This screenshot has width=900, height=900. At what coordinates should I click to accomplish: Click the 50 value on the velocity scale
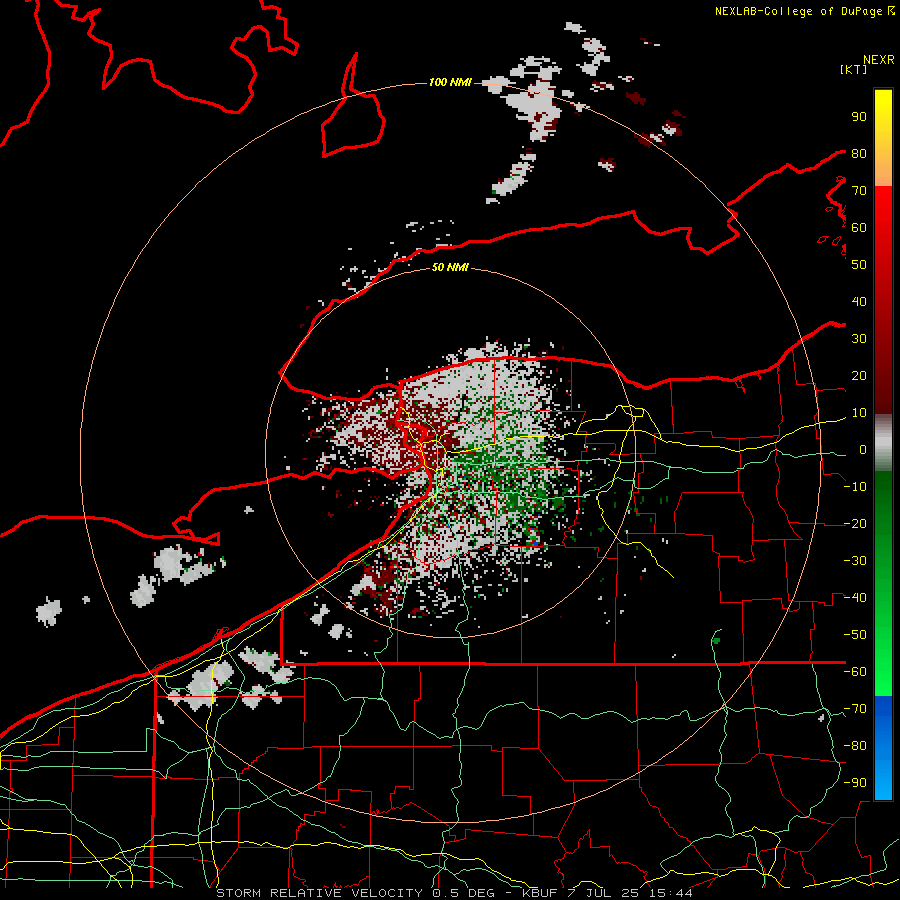(859, 265)
